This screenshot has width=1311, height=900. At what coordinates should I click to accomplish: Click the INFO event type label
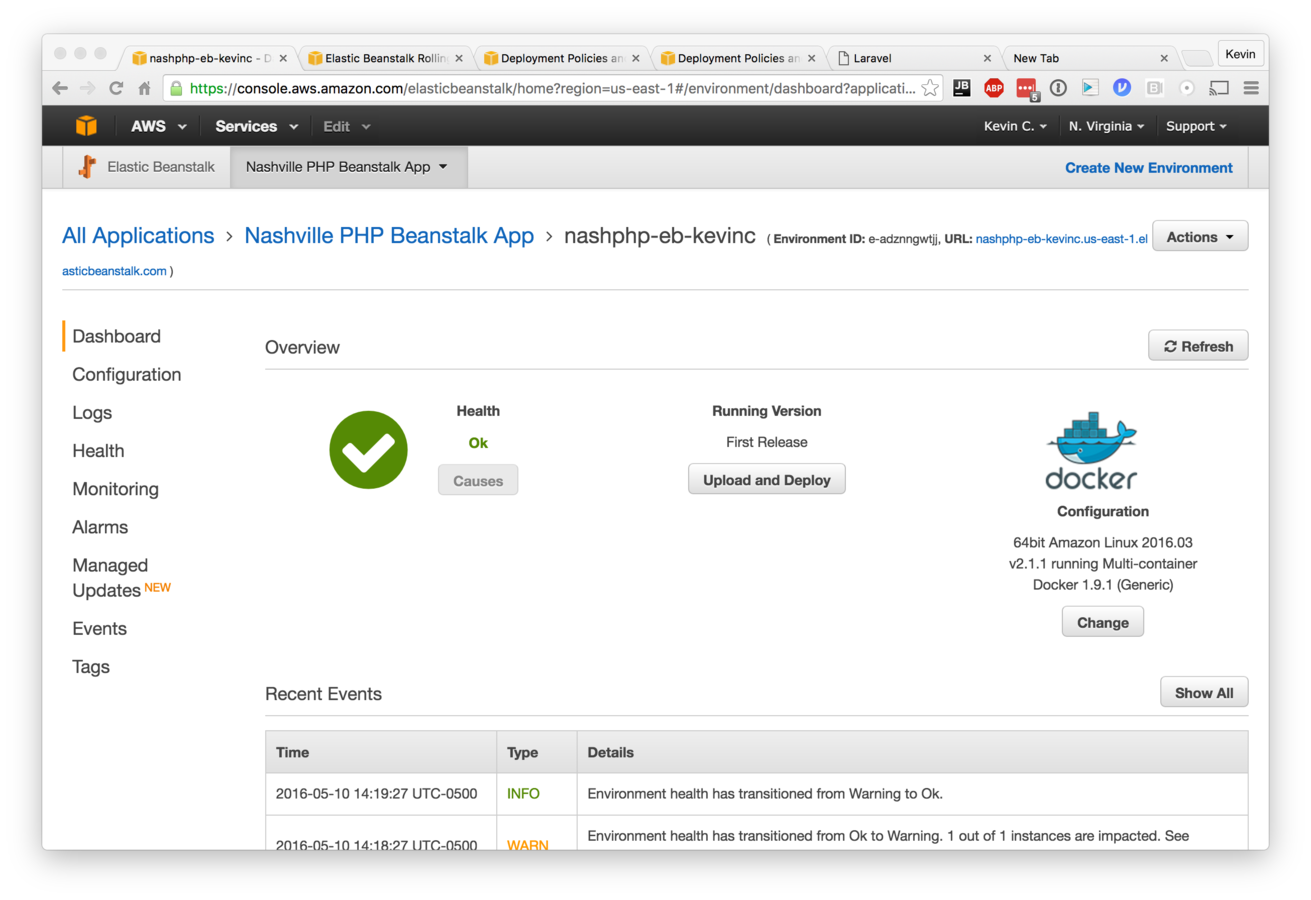click(x=523, y=794)
